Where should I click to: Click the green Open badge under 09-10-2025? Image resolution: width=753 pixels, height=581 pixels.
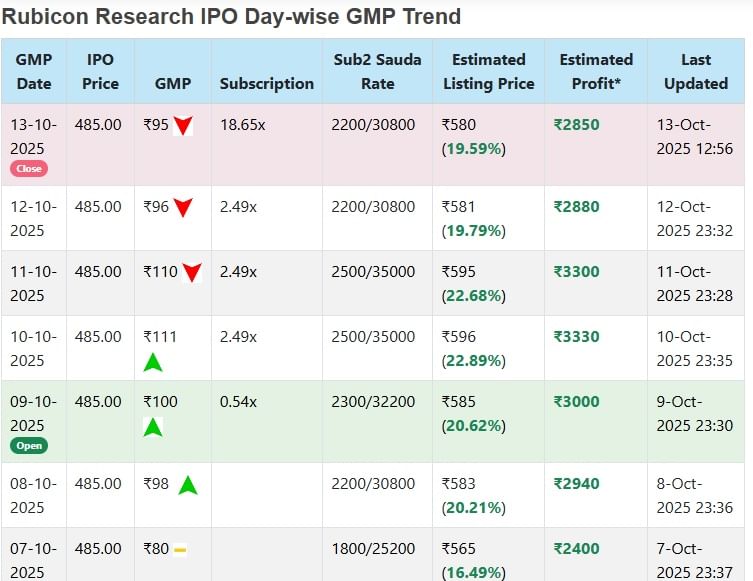tap(29, 445)
